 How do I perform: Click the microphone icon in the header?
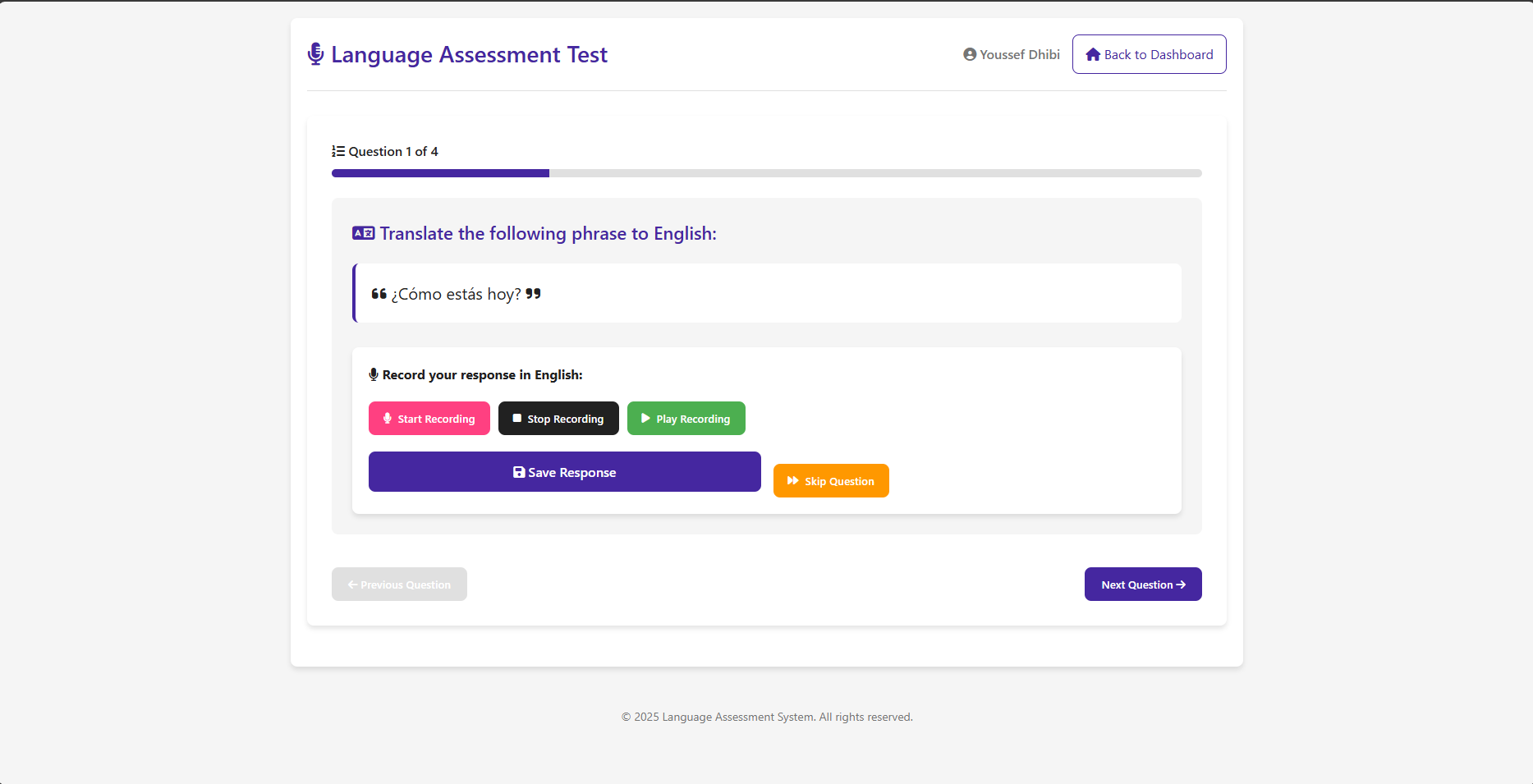coord(314,54)
